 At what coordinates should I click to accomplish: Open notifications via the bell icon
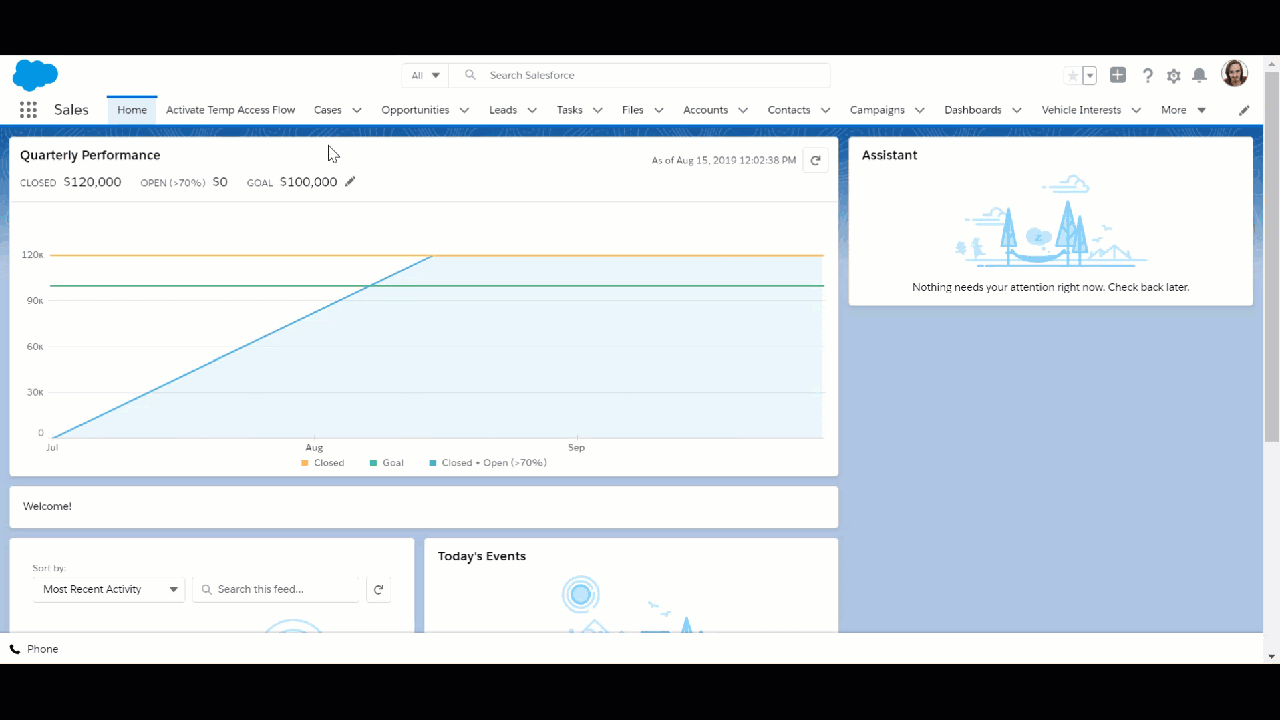(1200, 75)
